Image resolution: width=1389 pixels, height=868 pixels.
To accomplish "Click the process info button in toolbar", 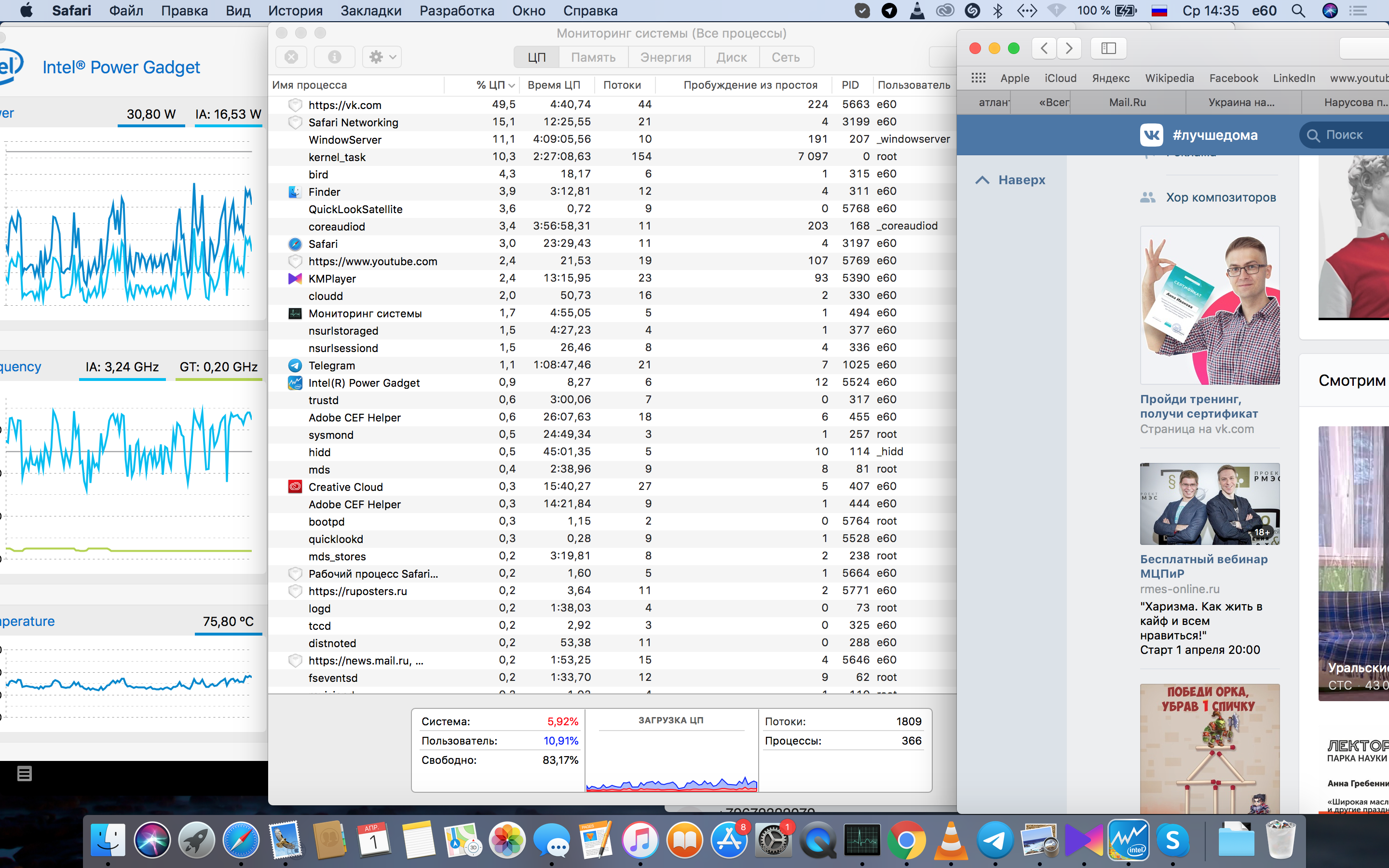I will (x=334, y=57).
